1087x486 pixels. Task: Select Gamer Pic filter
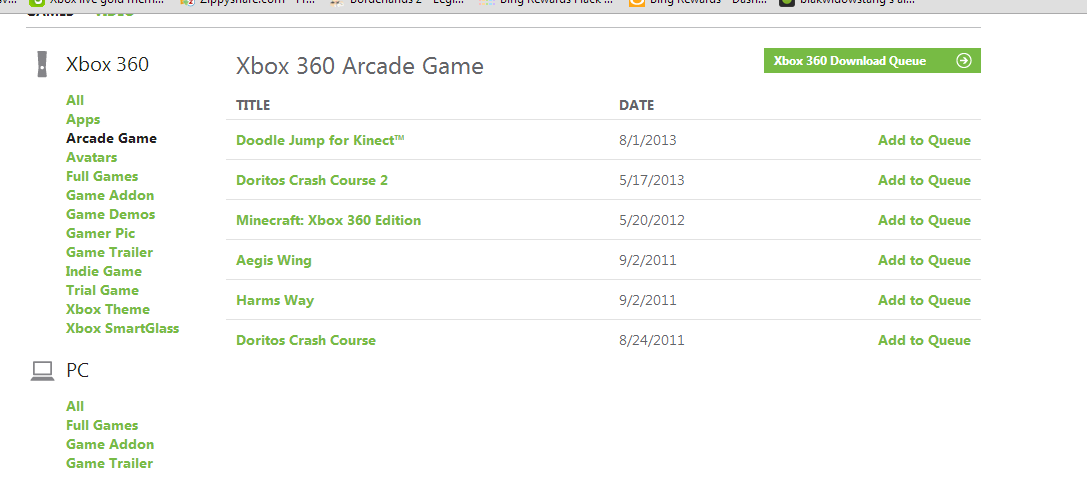tap(100, 233)
